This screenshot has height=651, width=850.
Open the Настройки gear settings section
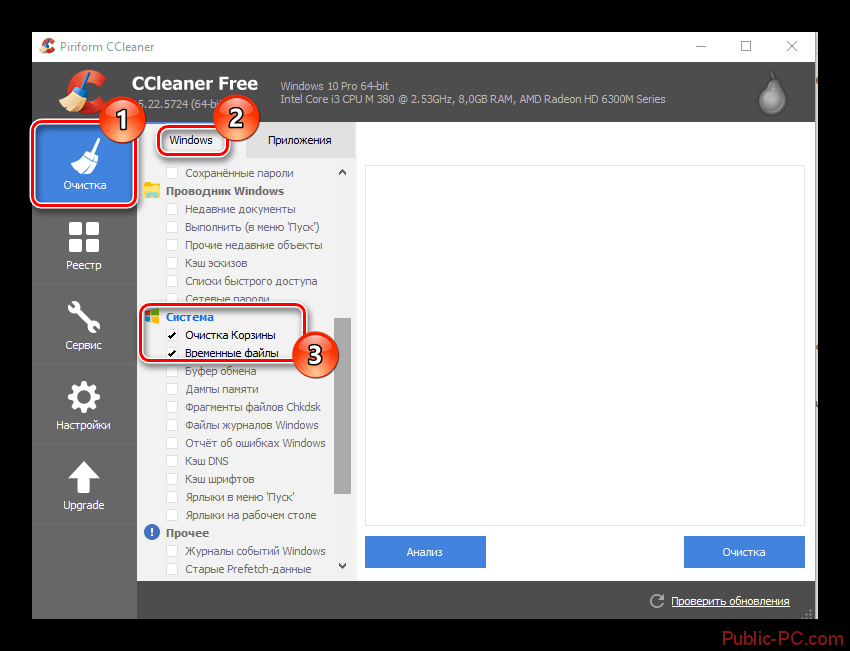pyautogui.click(x=84, y=404)
